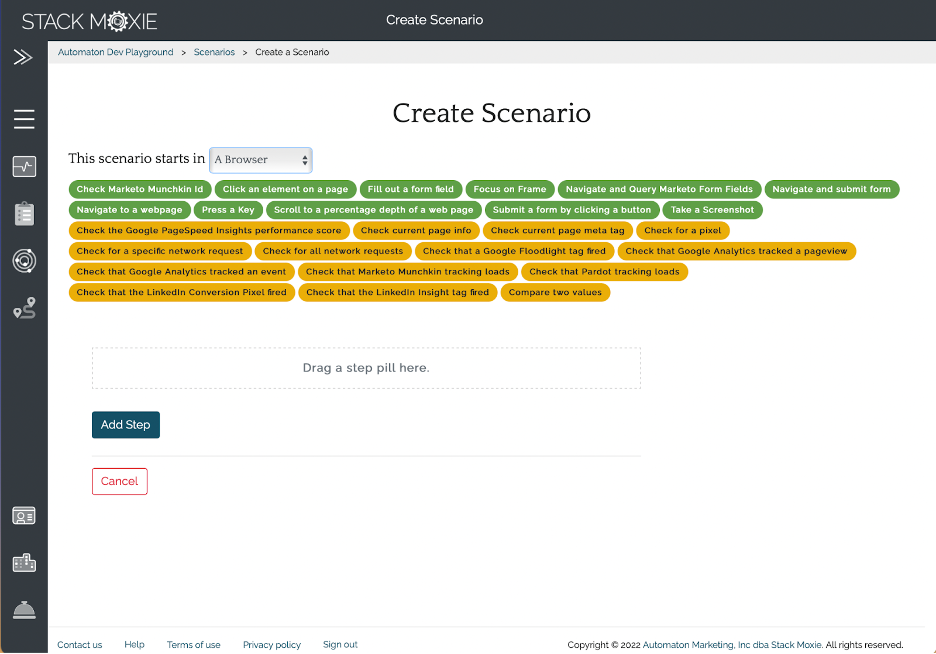Click the circular target icon in the sidebar
The width and height of the screenshot is (936, 654).
(x=24, y=261)
